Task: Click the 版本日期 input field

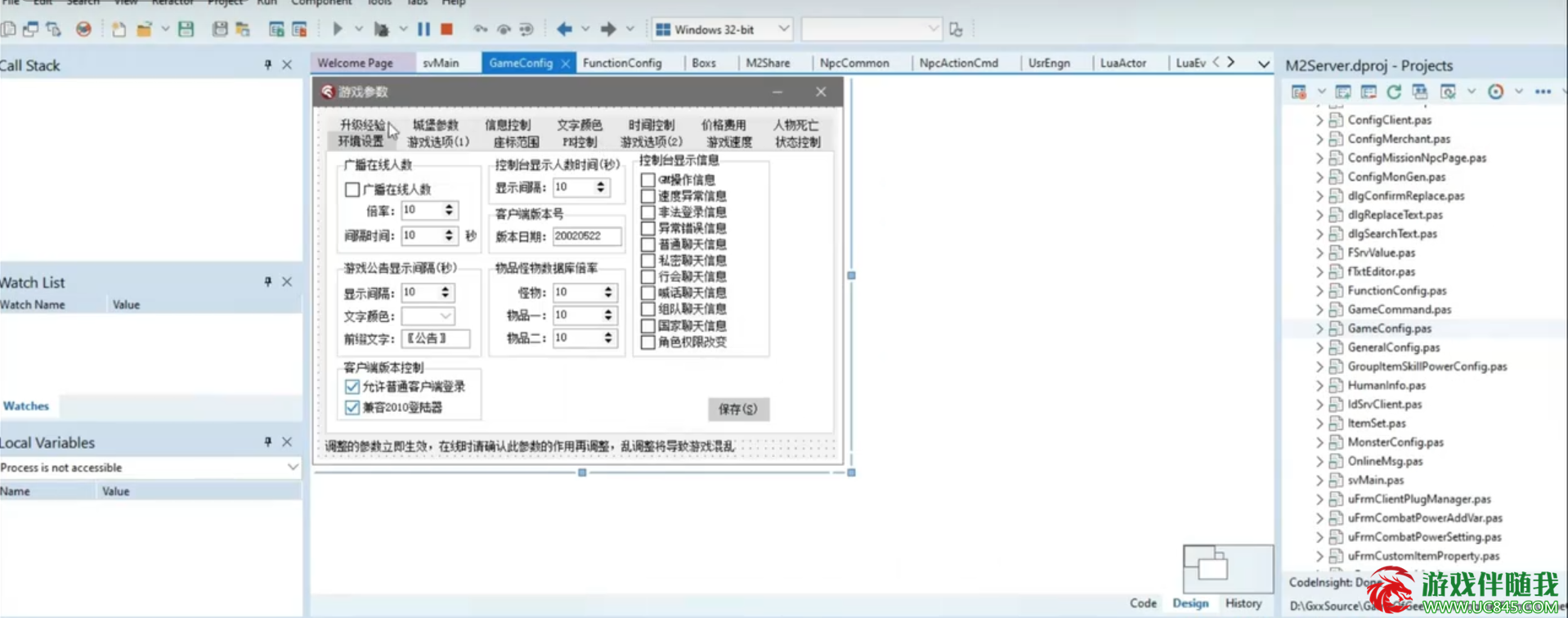Action: pyautogui.click(x=586, y=236)
